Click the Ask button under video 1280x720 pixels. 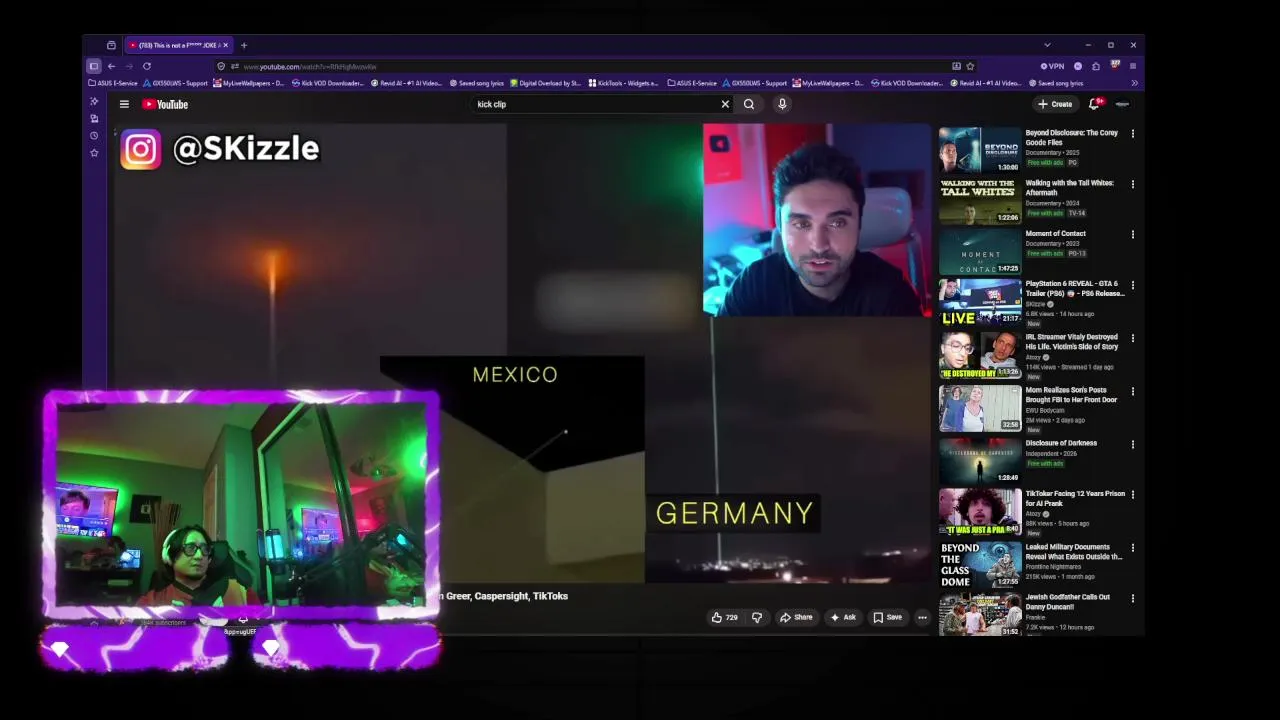coord(843,617)
